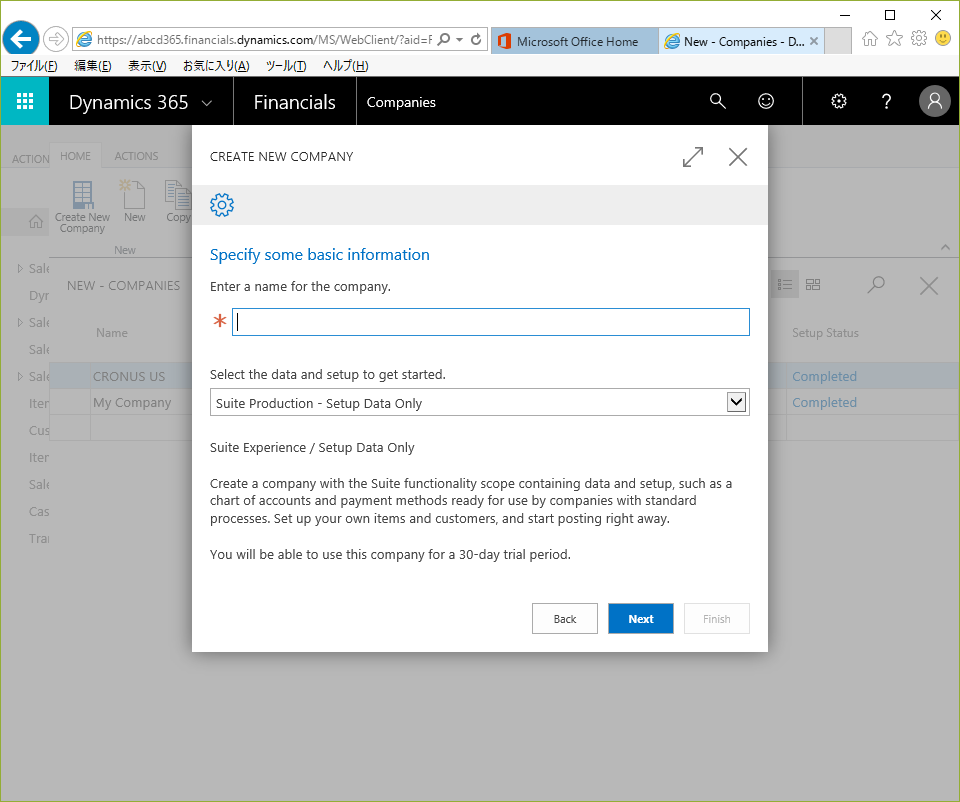Open the ツール(T) menu
This screenshot has height=802, width=960.
286,66
